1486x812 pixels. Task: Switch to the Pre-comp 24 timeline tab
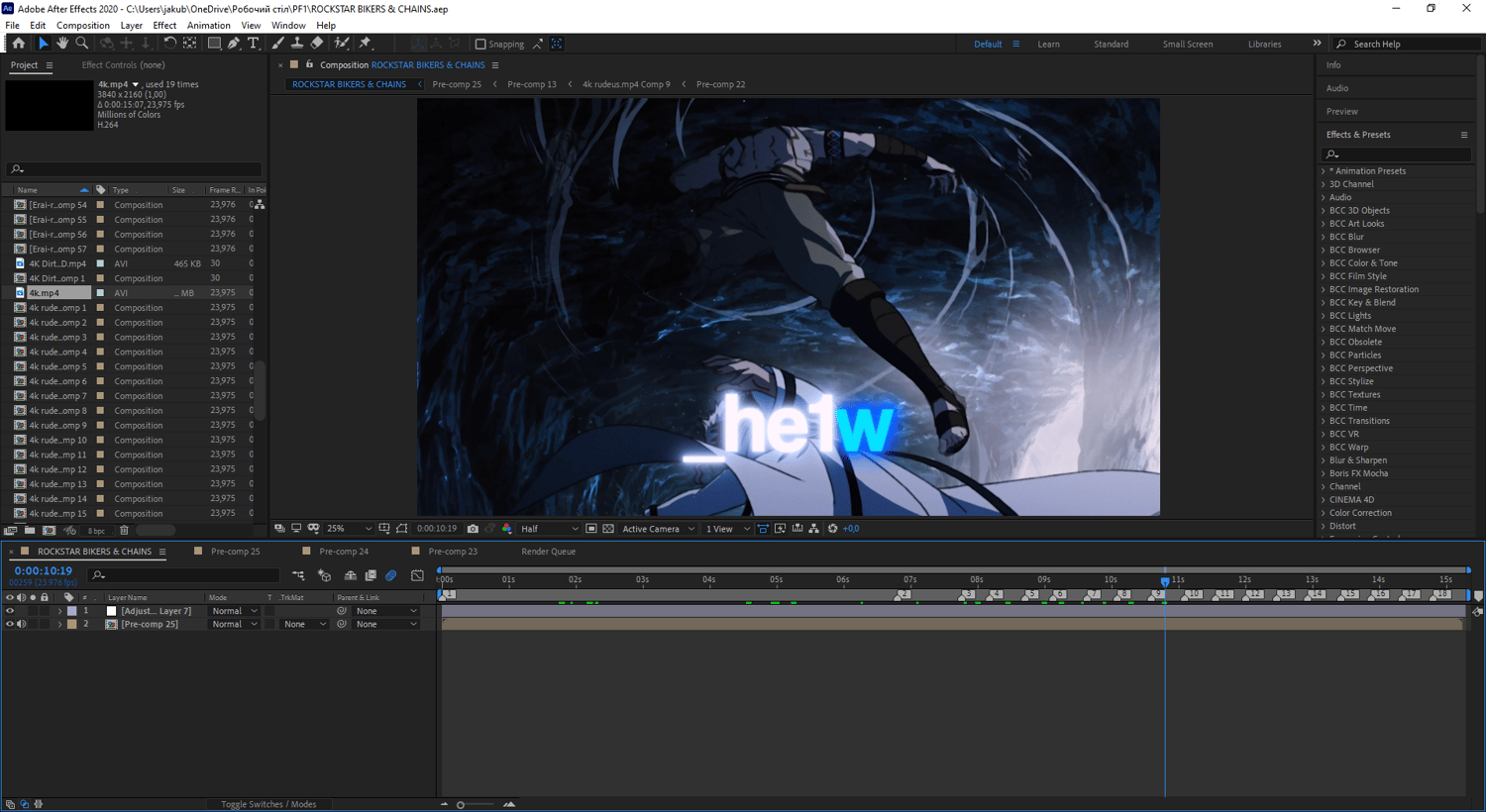tap(344, 552)
